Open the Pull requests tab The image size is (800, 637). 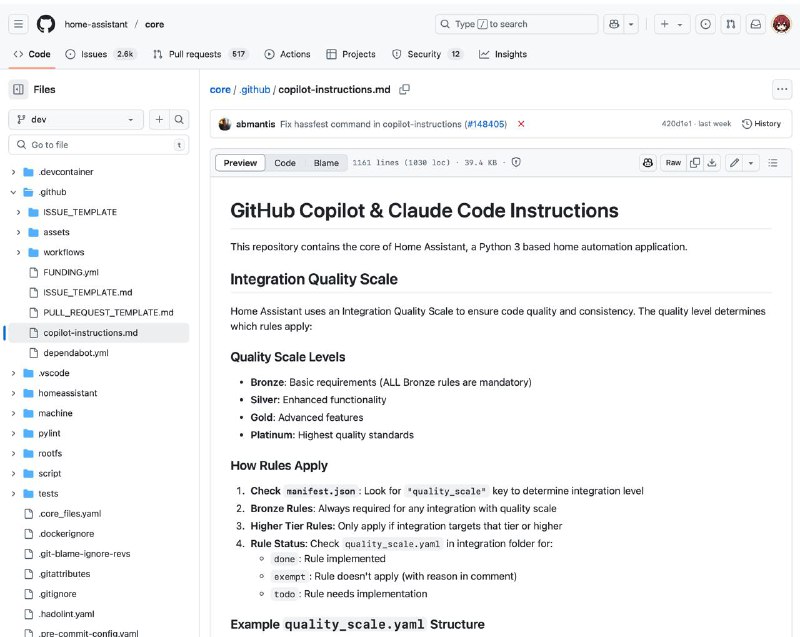click(x=201, y=54)
